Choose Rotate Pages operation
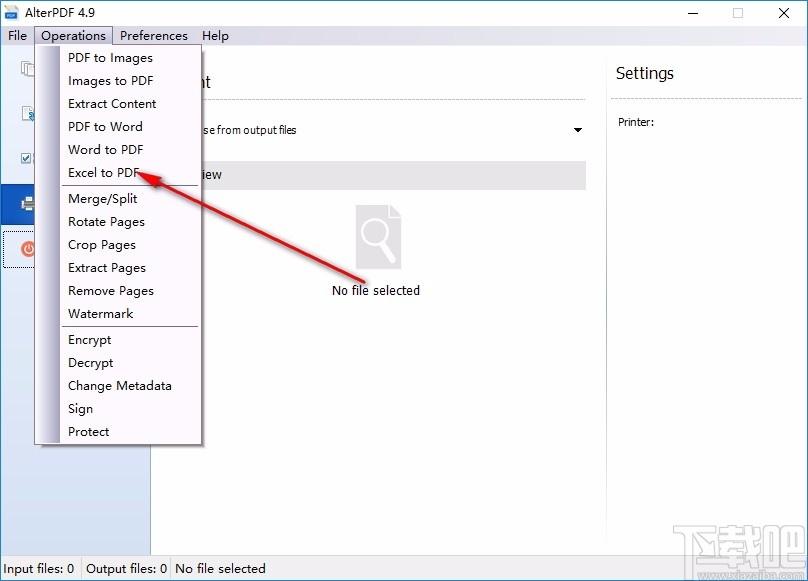Viewport: 808px width, 581px height. tap(106, 222)
